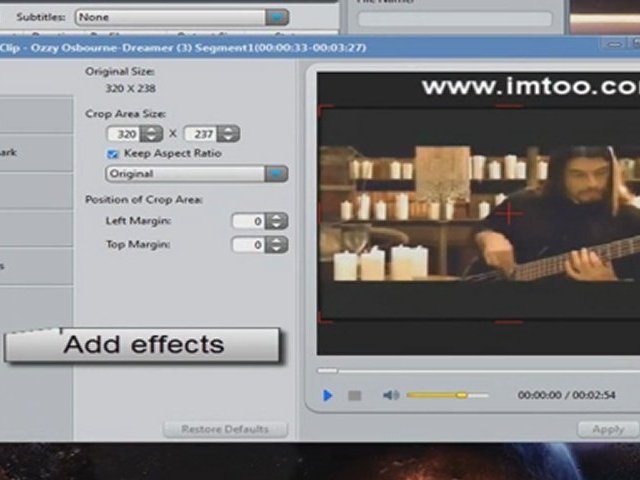Click the crop height spinner arrows

tap(228, 133)
